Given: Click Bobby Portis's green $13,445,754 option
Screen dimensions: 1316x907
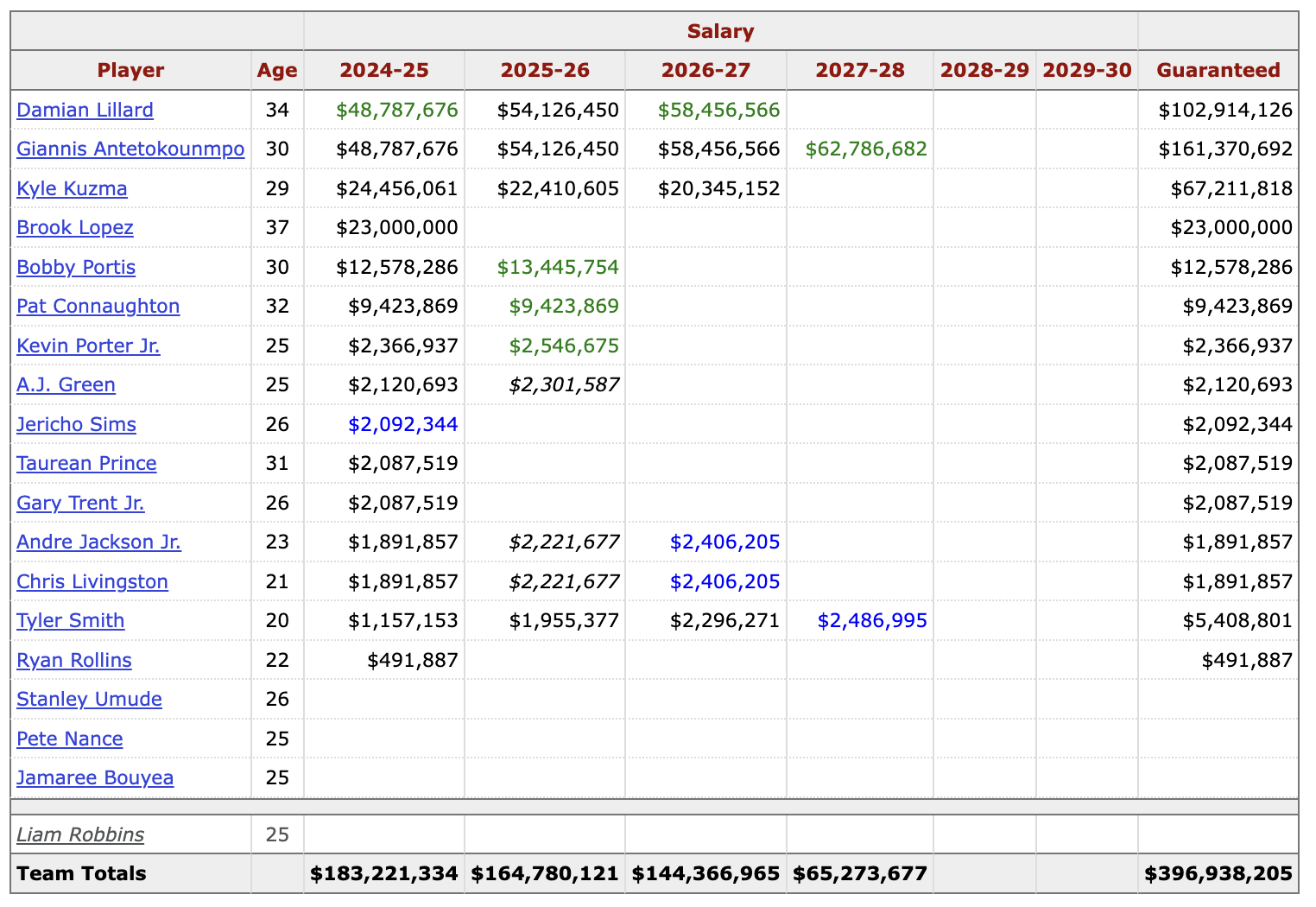Looking at the screenshot, I should tap(558, 267).
